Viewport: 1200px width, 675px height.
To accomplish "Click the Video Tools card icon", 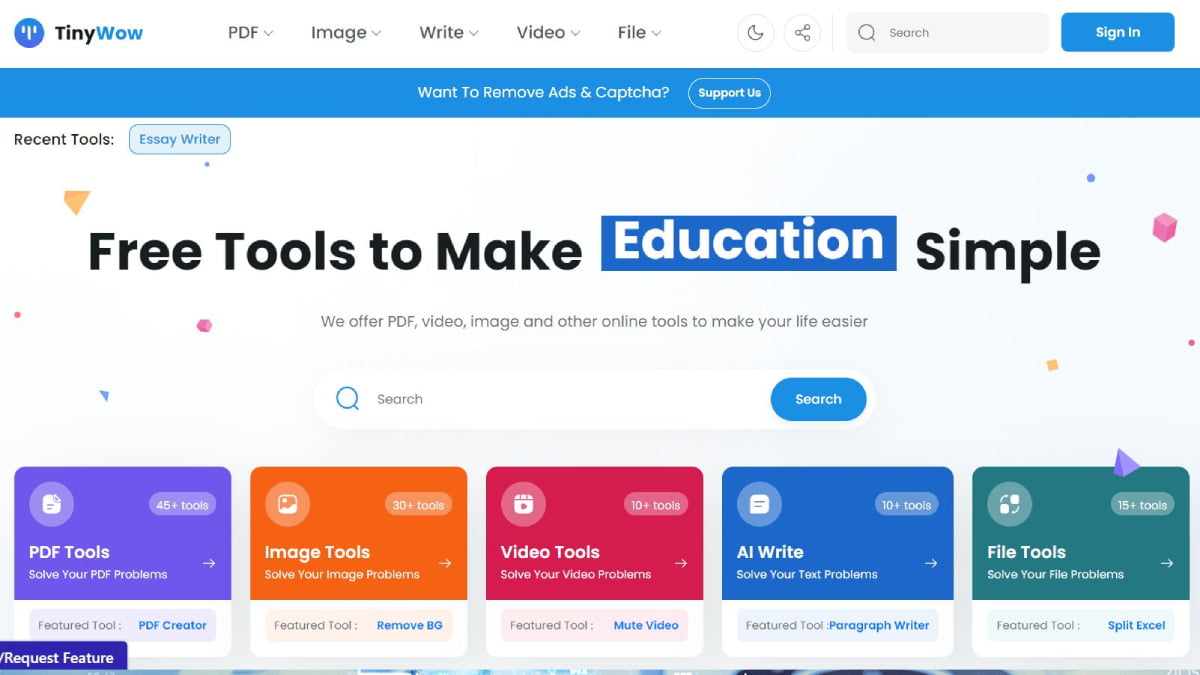I will (x=523, y=505).
